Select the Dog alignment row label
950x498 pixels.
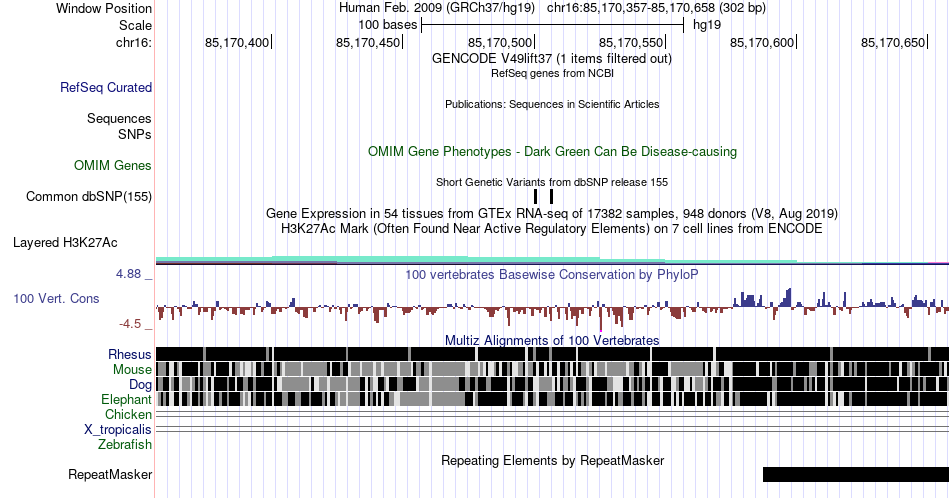tap(140, 385)
